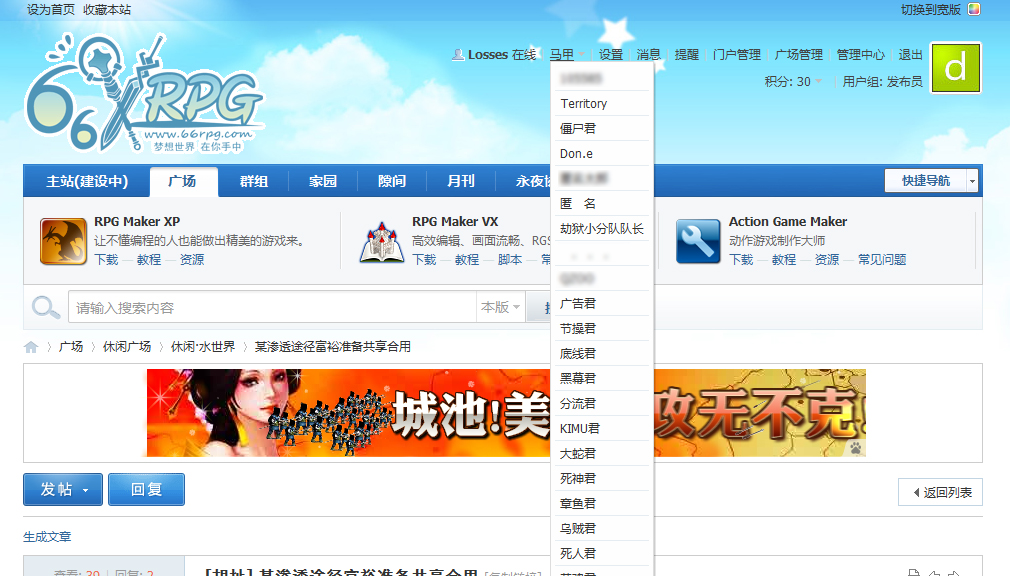Screen dimensions: 1010x576
Task: Select 章鱼君 from the list
Action: click(x=602, y=503)
